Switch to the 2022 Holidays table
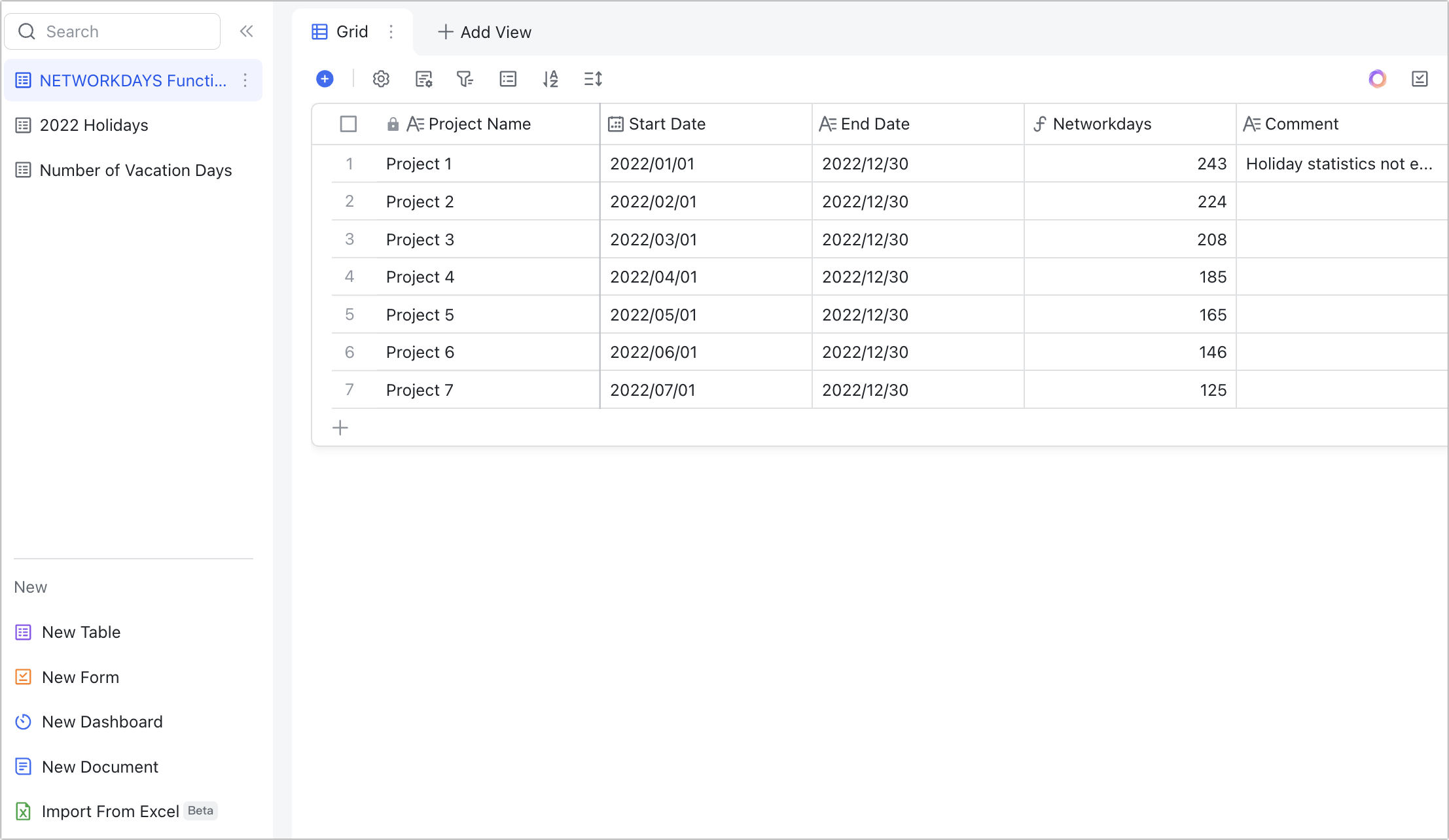Screen dimensions: 1449x840 (94, 125)
